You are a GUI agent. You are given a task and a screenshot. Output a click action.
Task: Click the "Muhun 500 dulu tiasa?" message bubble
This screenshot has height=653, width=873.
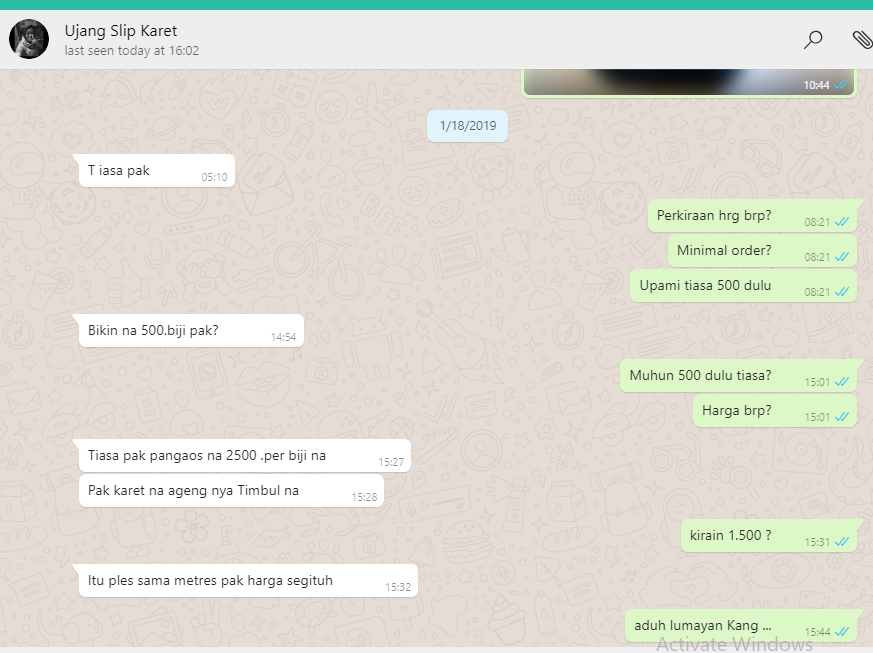[700, 376]
